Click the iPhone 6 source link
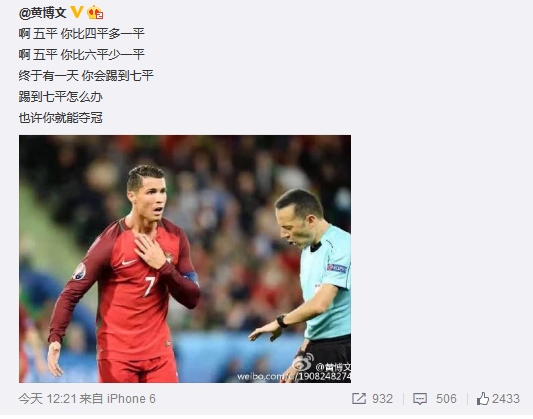533x419 pixels. [131, 399]
